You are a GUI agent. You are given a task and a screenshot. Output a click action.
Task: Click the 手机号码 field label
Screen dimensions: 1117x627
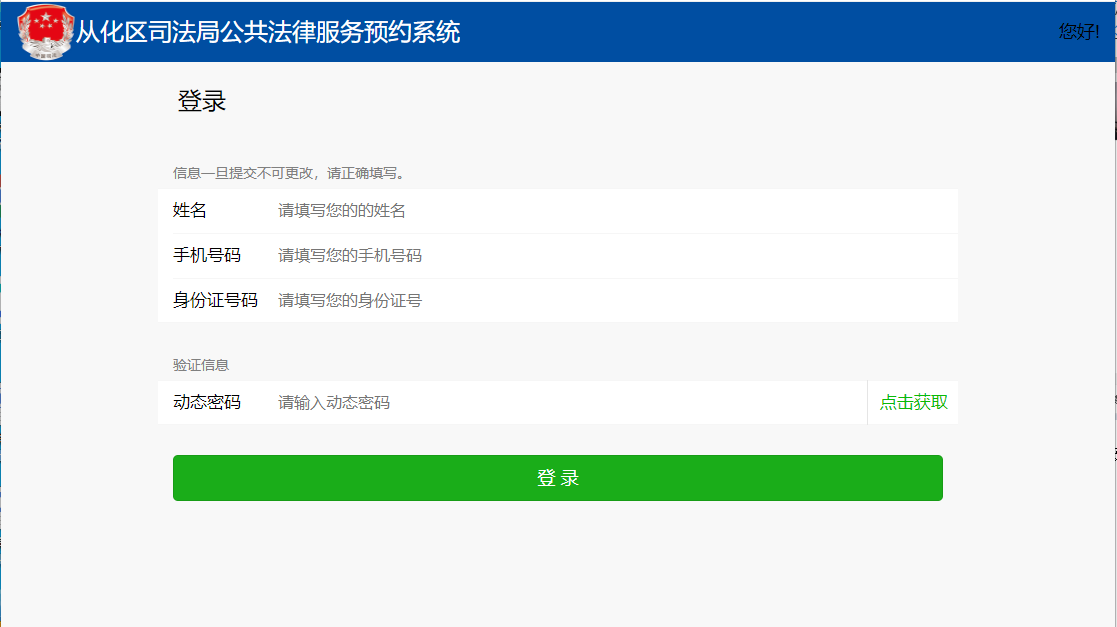[x=207, y=256]
